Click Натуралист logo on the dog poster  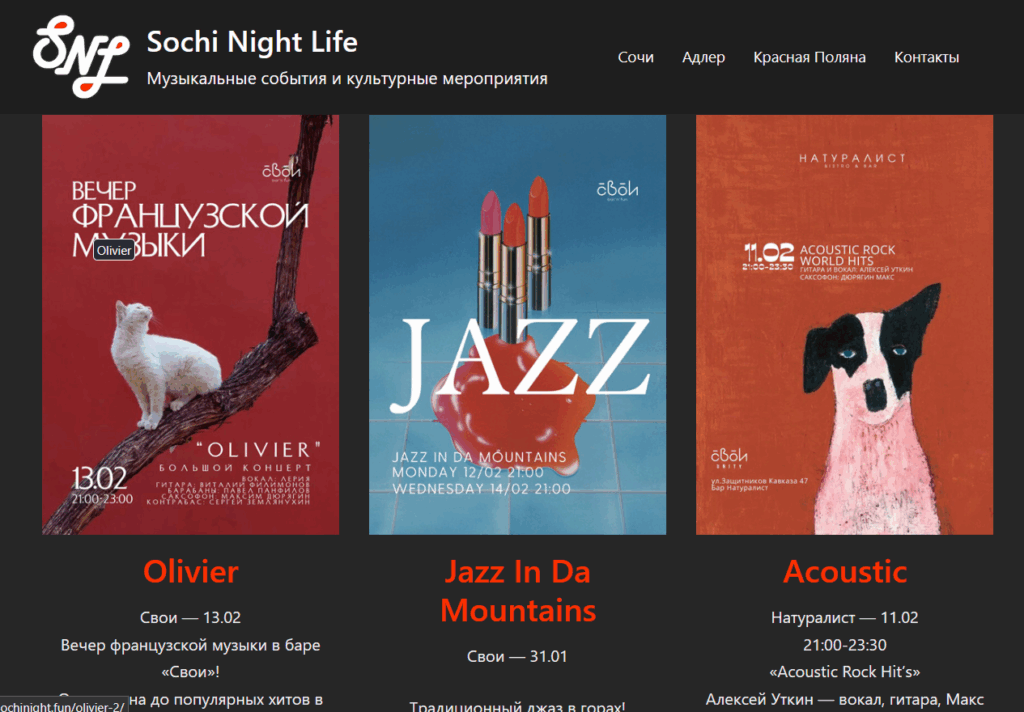(852, 160)
